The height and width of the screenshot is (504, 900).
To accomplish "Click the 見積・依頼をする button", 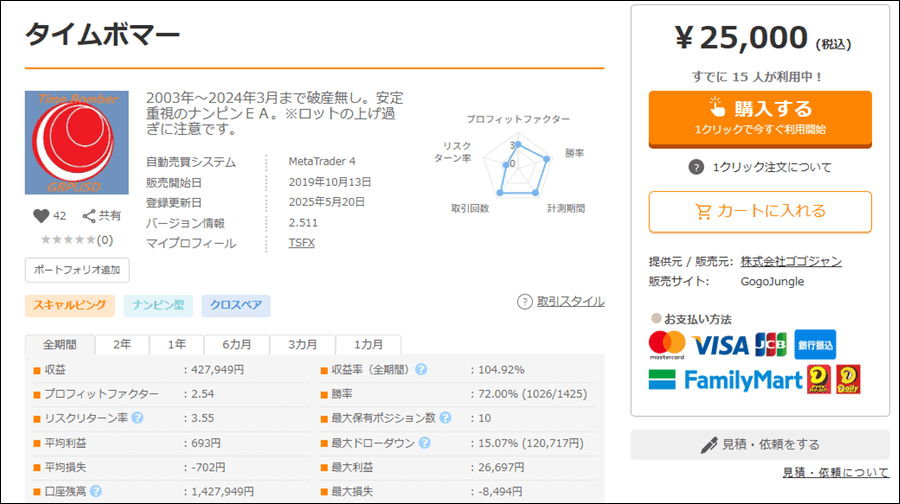I will tap(760, 445).
